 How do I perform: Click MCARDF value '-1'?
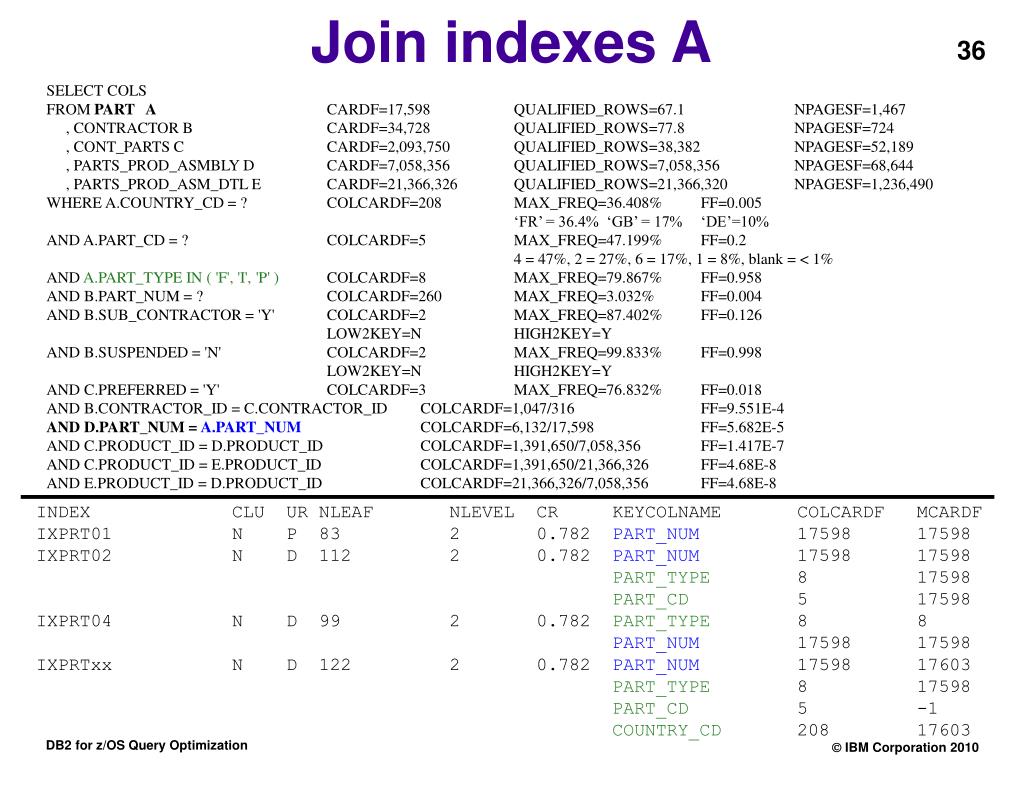click(x=927, y=709)
